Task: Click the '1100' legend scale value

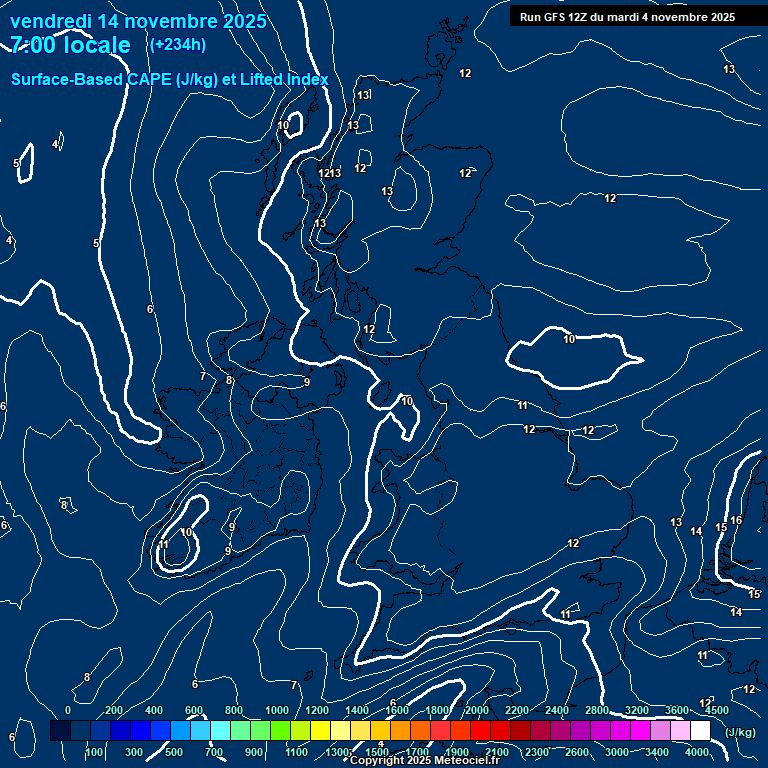Action: pos(296,752)
